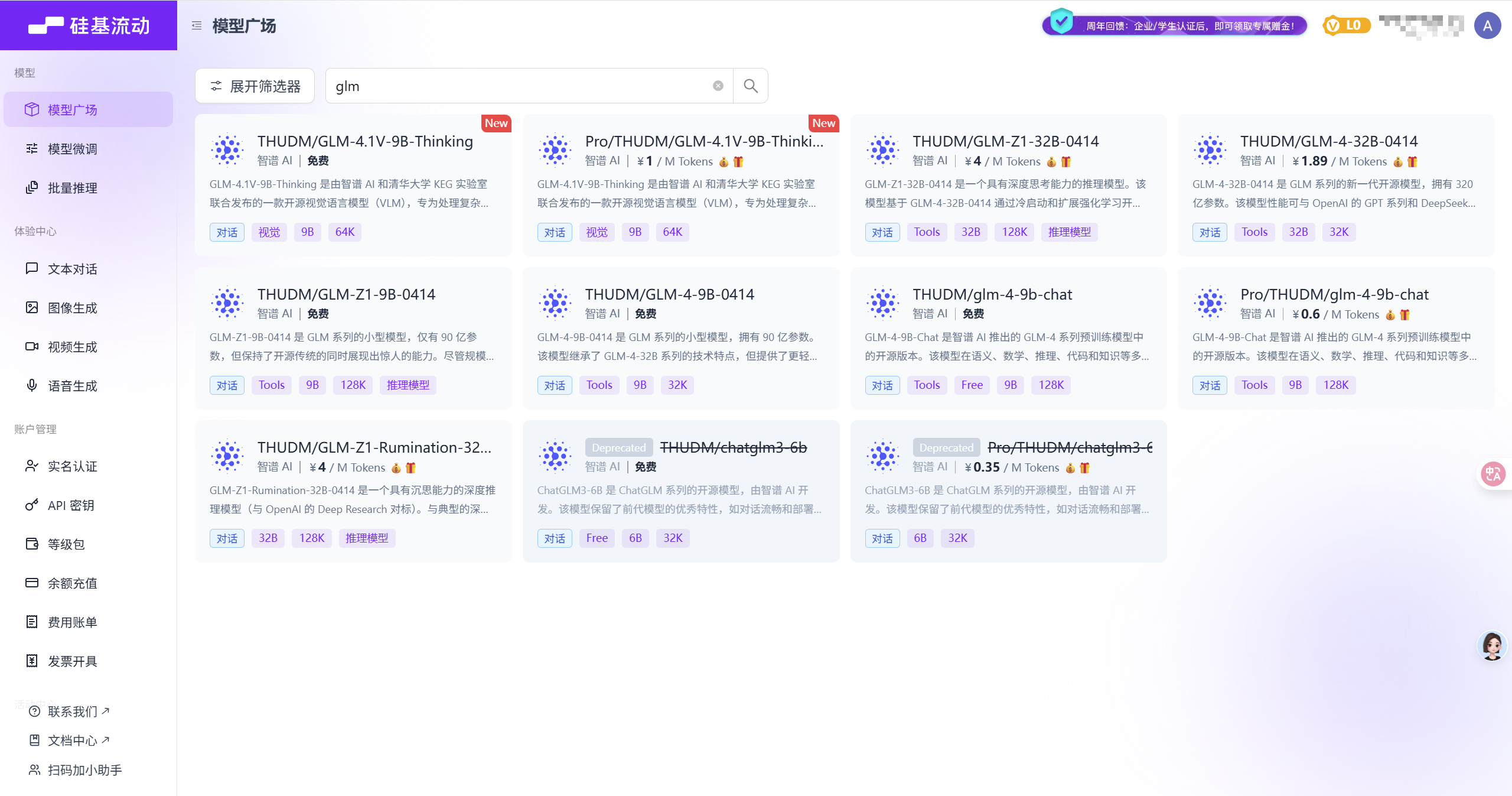The height and width of the screenshot is (796, 1512).
Task: Click the logo icon of GLM-Z1-32B-0414
Action: 883,150
